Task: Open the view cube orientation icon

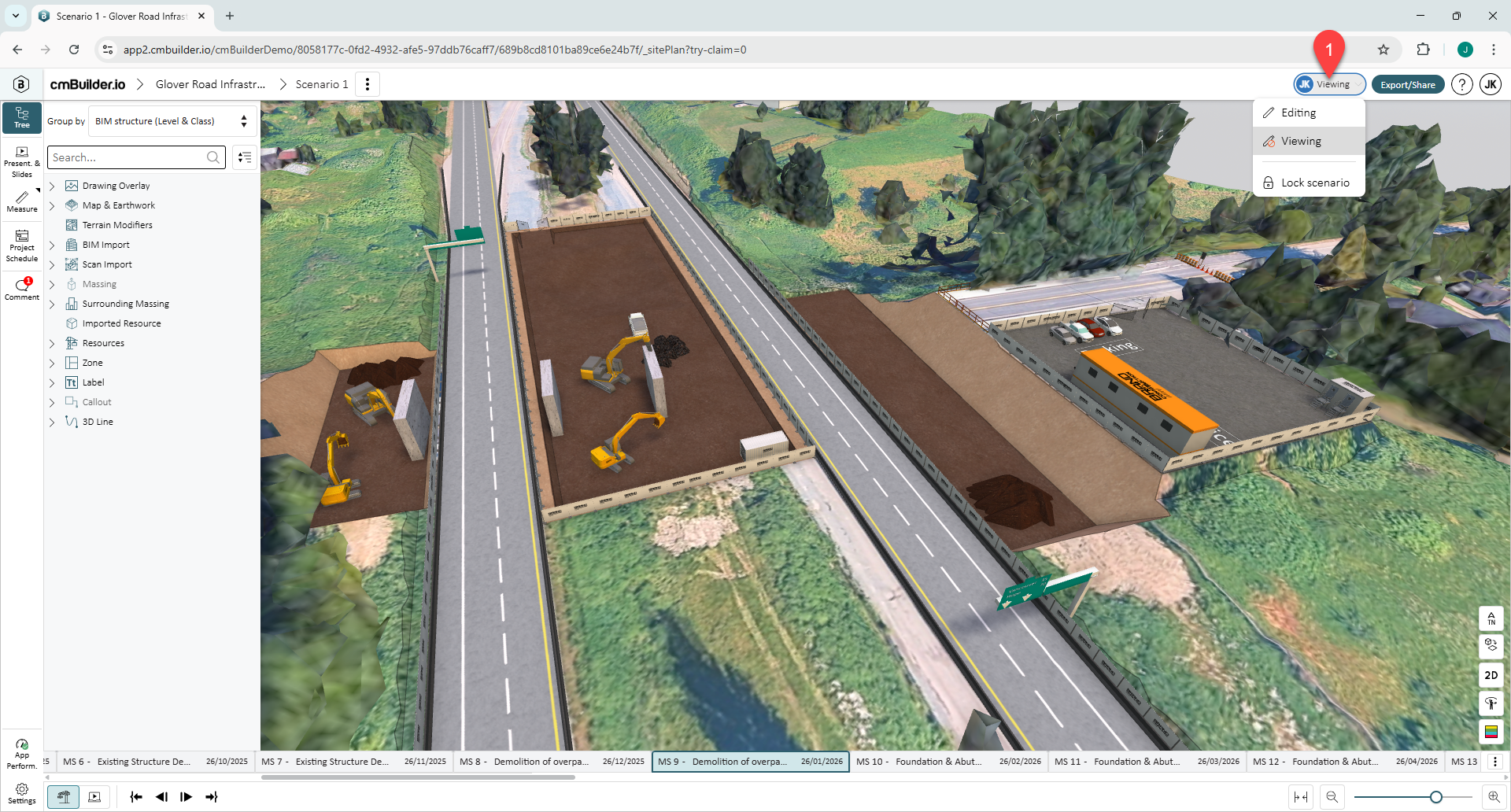Action: pos(1491,646)
